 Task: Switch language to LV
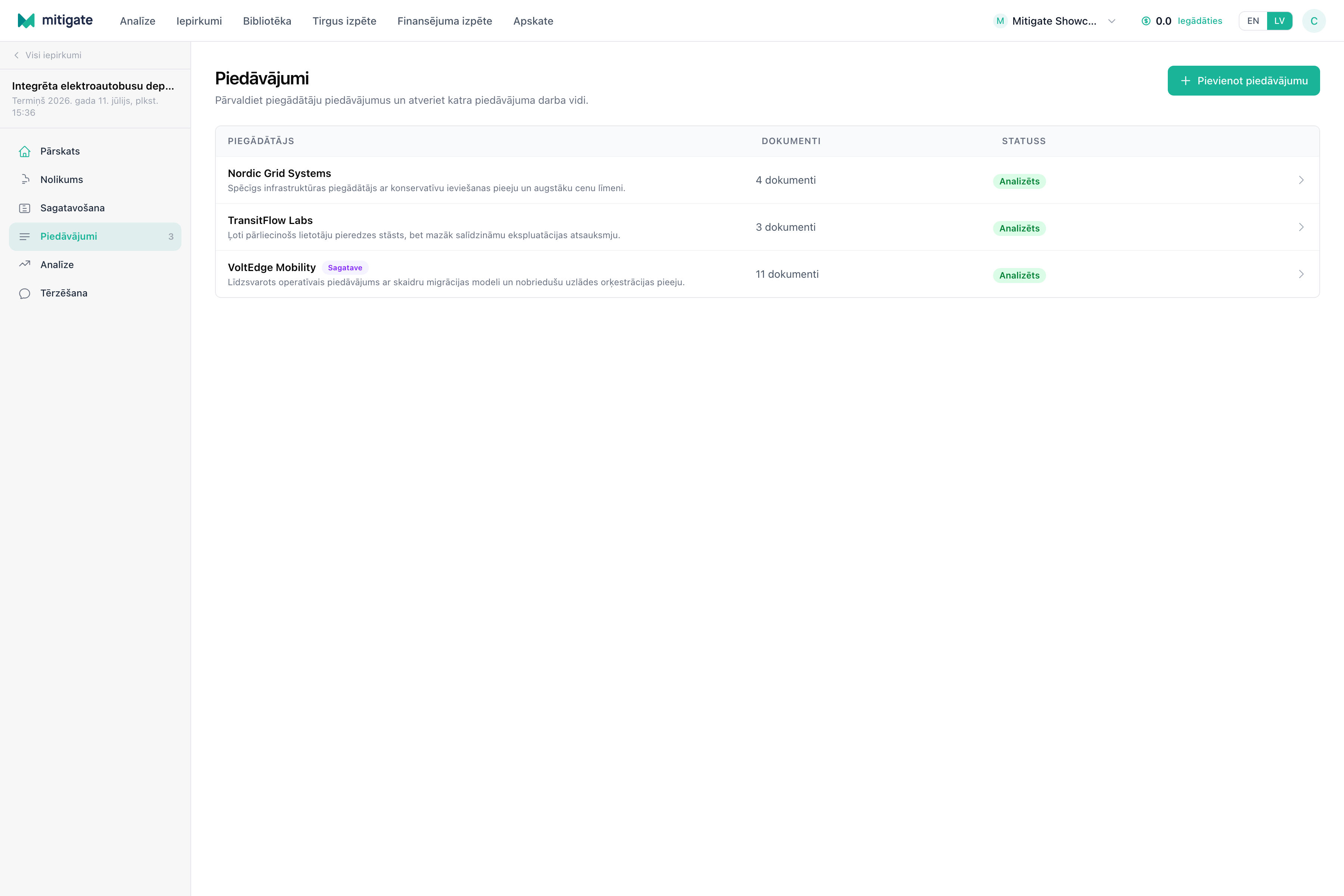(1279, 21)
